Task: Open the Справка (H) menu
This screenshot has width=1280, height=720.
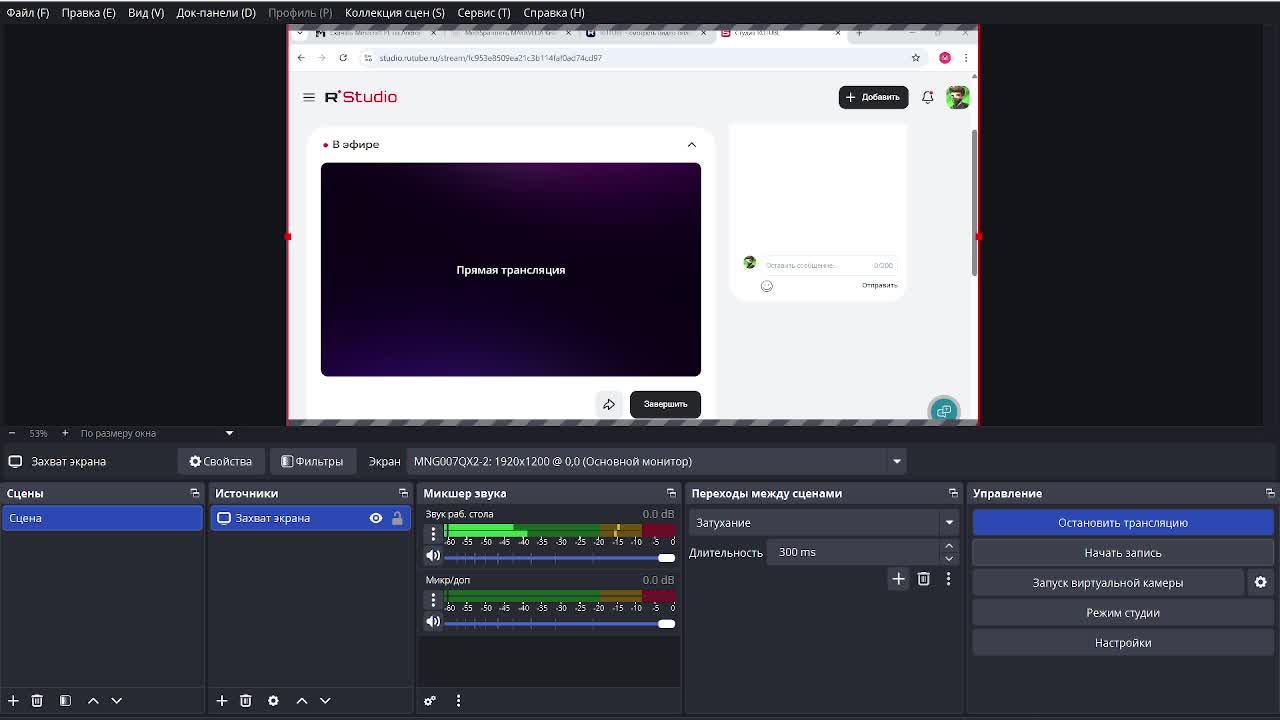Action: (554, 12)
